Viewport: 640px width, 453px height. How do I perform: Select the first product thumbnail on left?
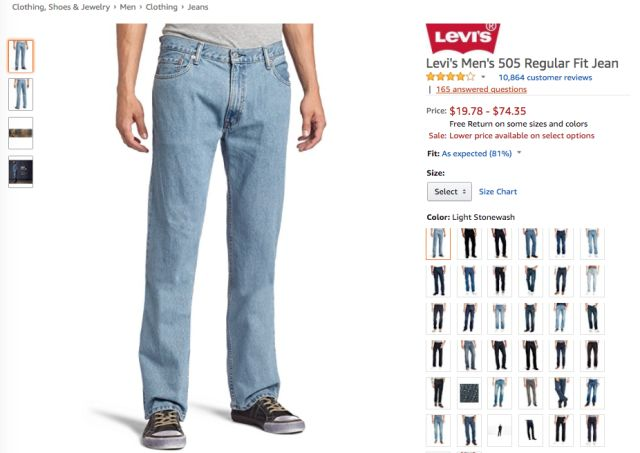click(20, 56)
